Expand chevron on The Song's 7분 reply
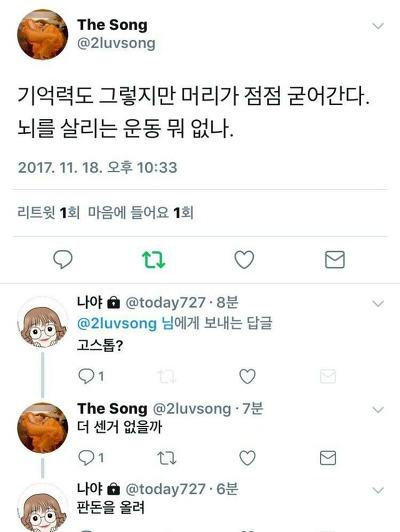The image size is (400, 532). point(378,410)
